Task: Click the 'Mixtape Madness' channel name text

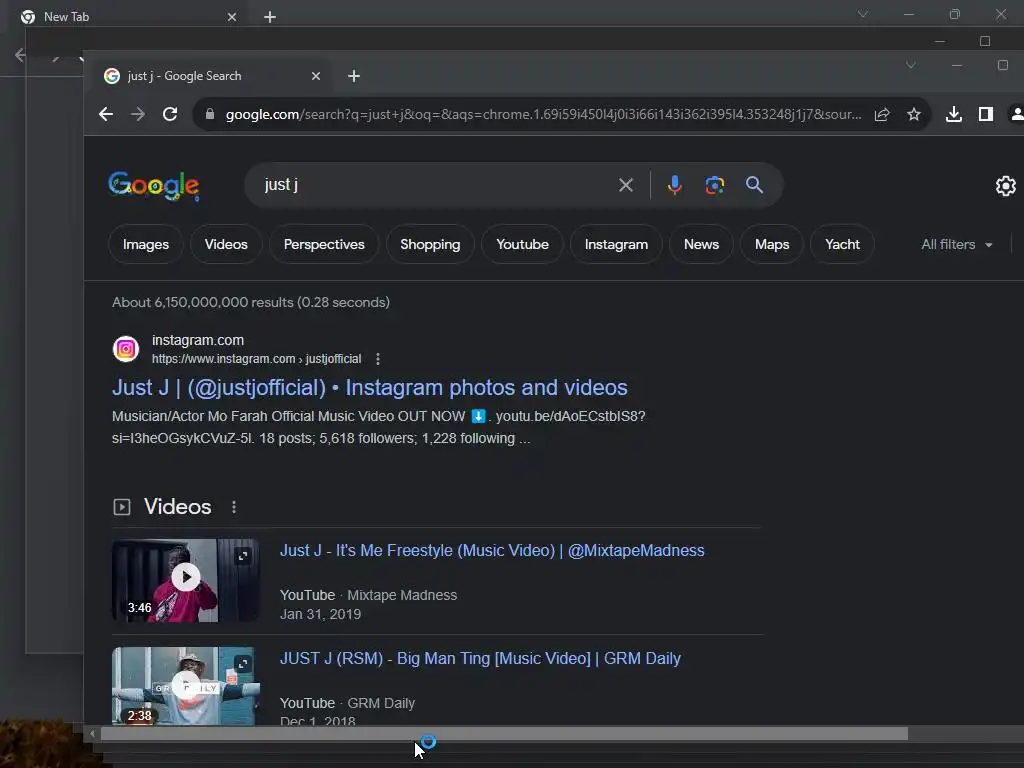Action: (402, 595)
